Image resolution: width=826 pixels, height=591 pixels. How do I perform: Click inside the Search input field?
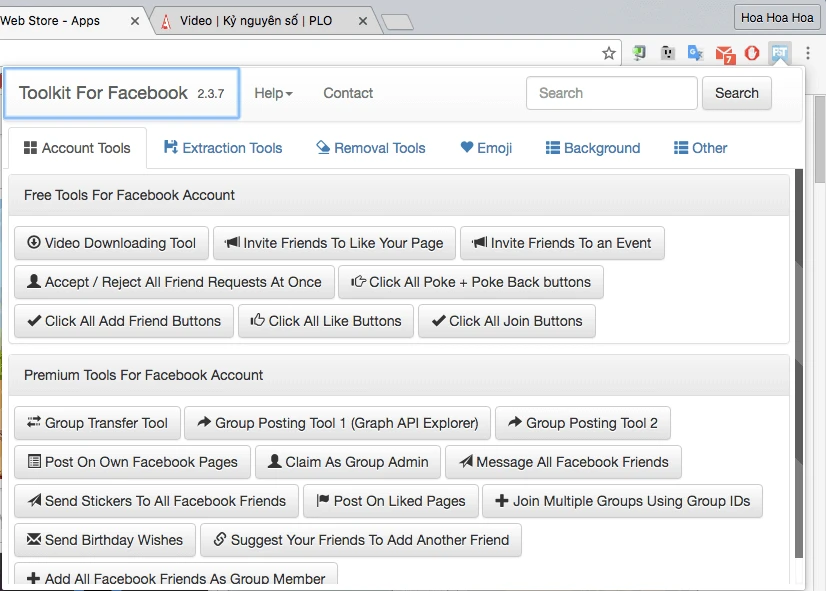click(x=611, y=93)
